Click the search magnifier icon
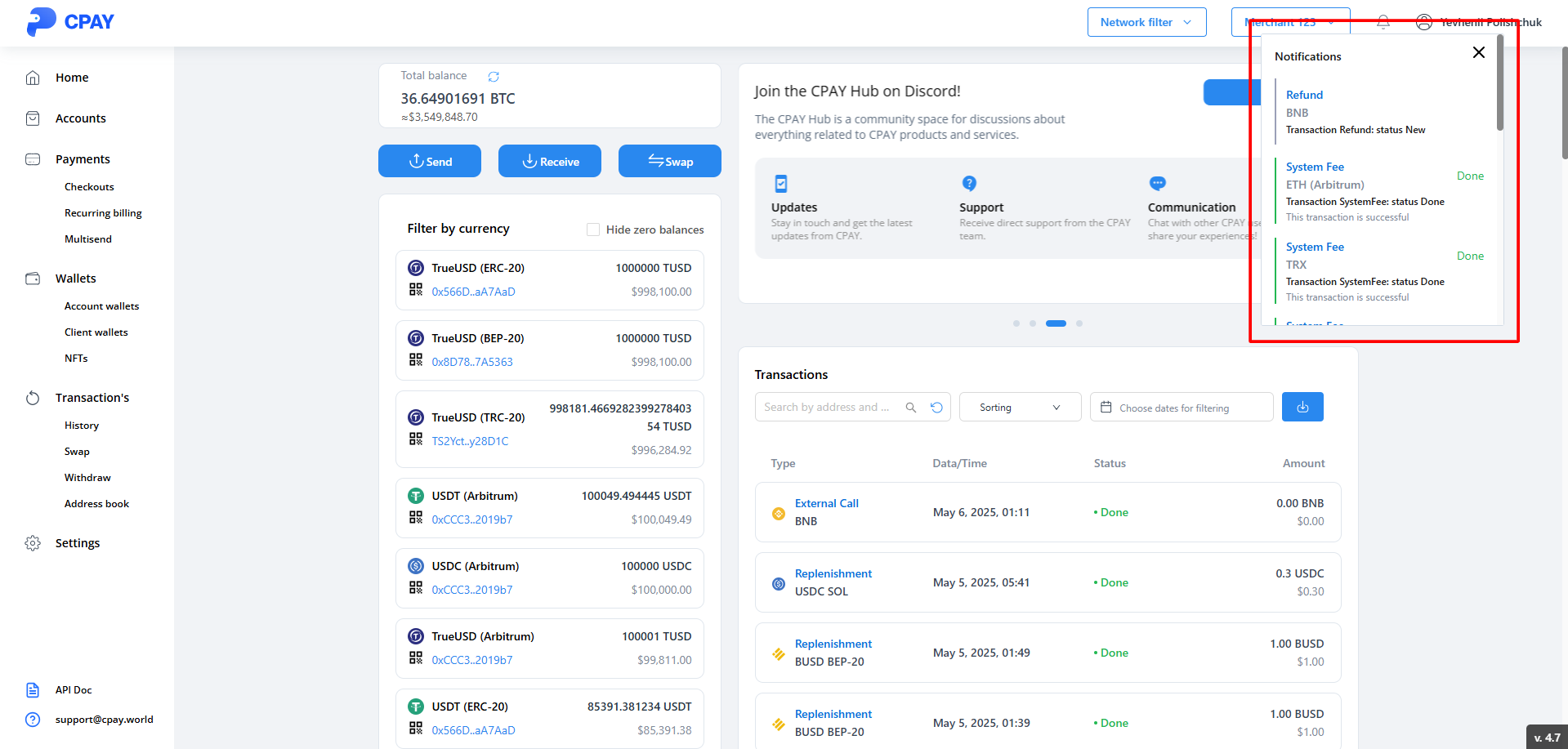The width and height of the screenshot is (1568, 749). (911, 408)
